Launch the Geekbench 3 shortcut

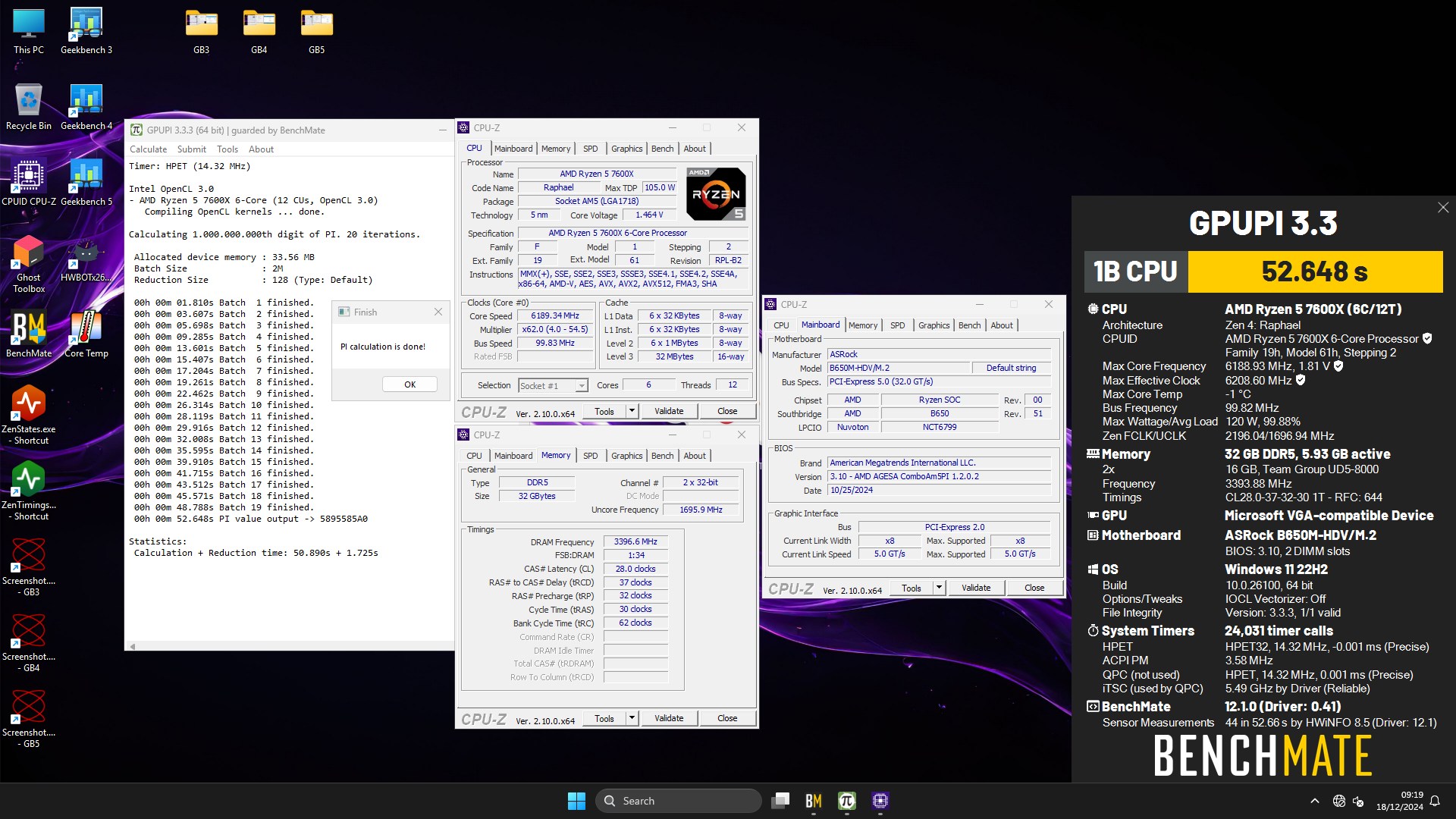tap(86, 30)
